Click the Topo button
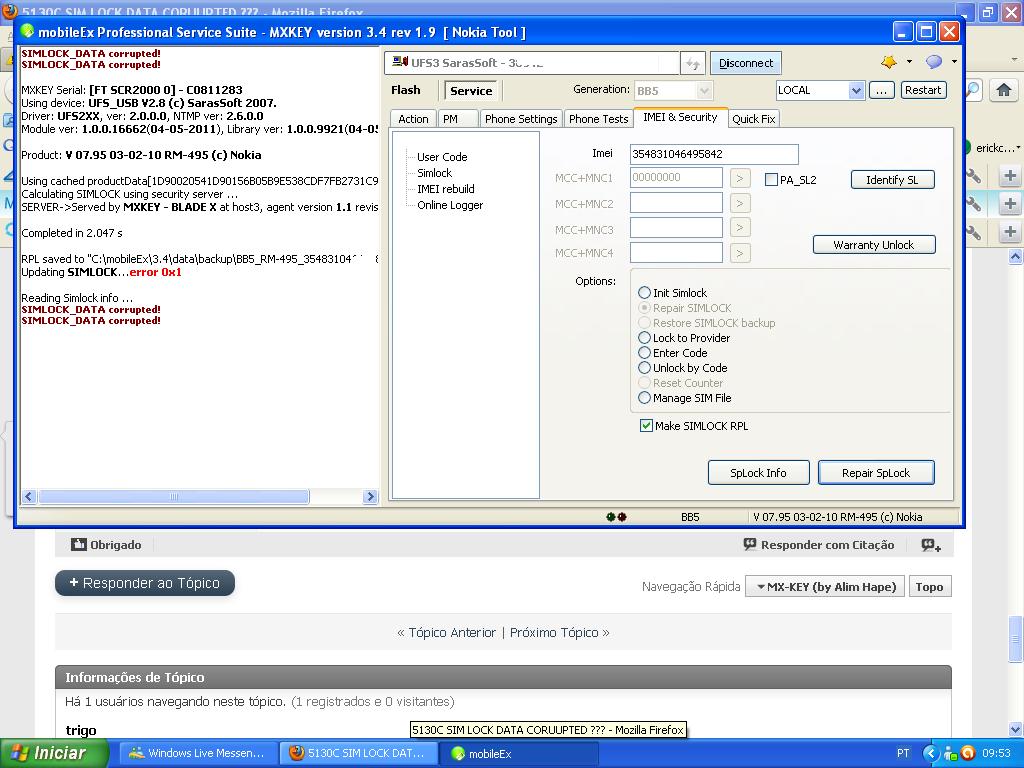 click(x=929, y=586)
